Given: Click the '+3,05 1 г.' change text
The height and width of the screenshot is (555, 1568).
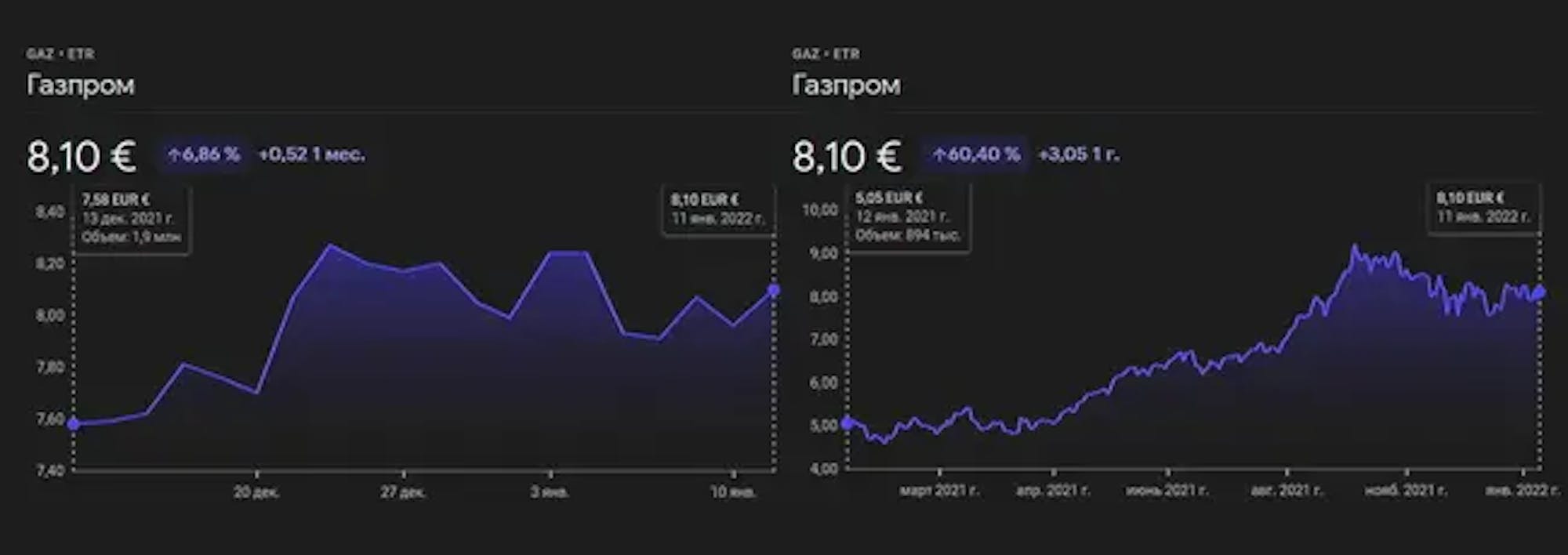Looking at the screenshot, I should click(x=1078, y=154).
